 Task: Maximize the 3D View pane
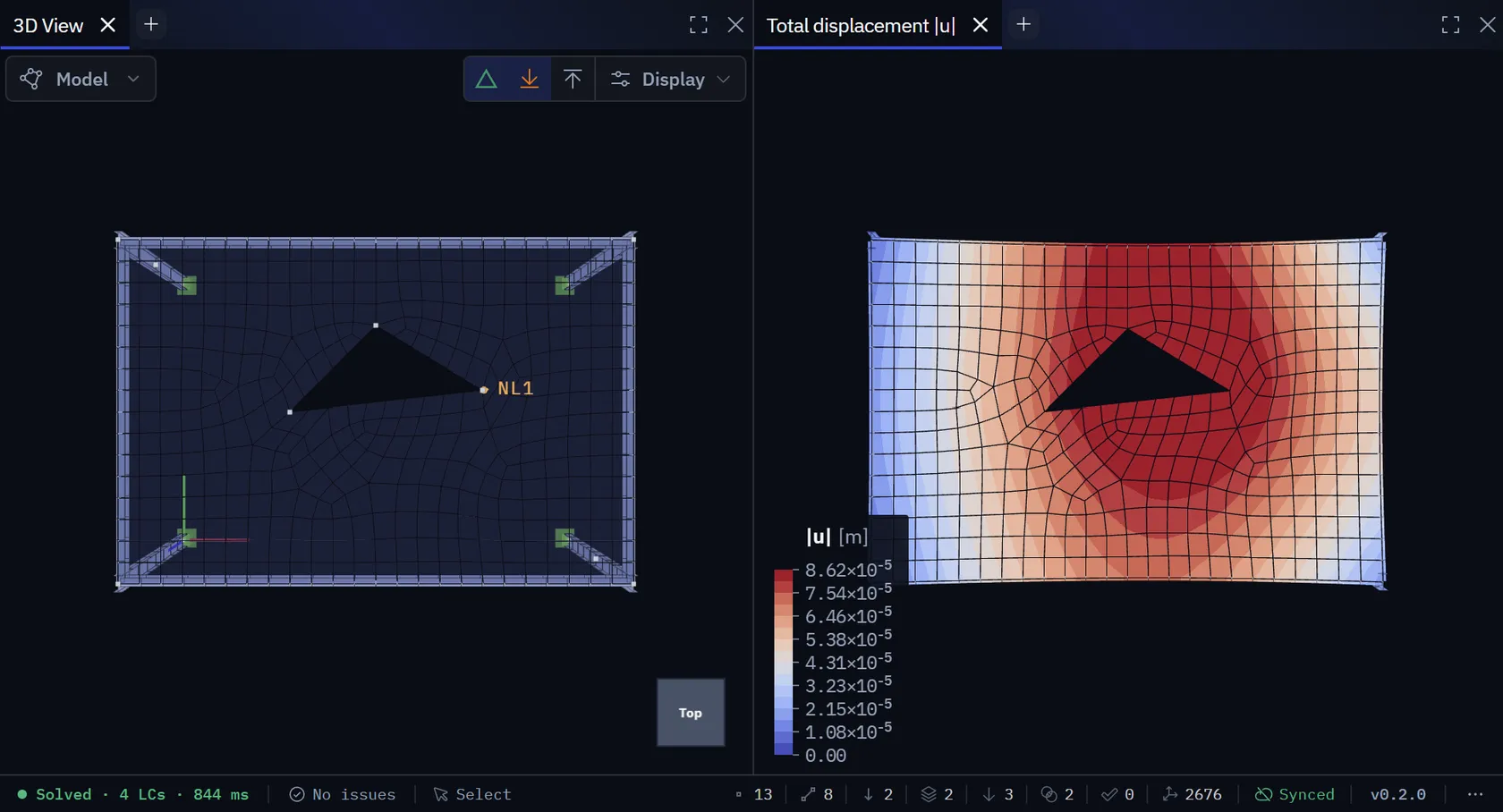click(x=699, y=25)
